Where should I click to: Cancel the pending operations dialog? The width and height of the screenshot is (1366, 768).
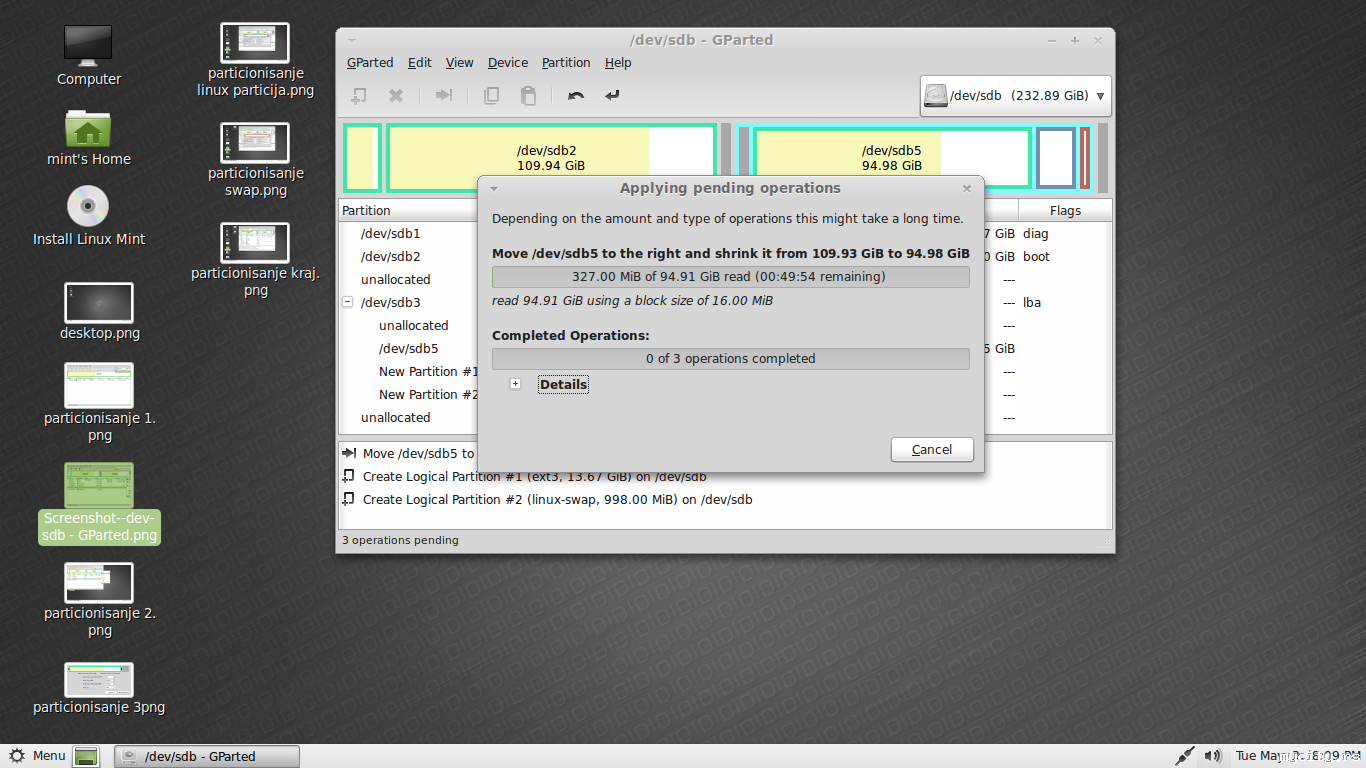[x=932, y=449]
